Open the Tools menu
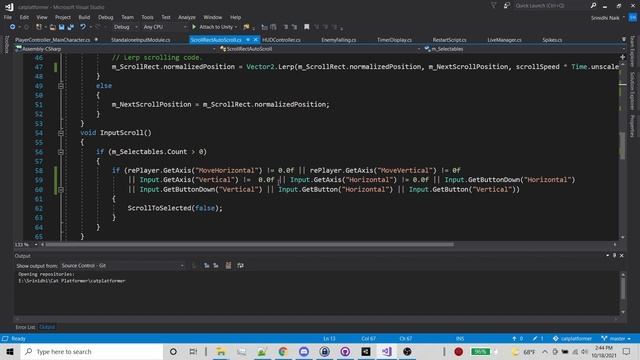The image size is (640, 360). [147, 17]
